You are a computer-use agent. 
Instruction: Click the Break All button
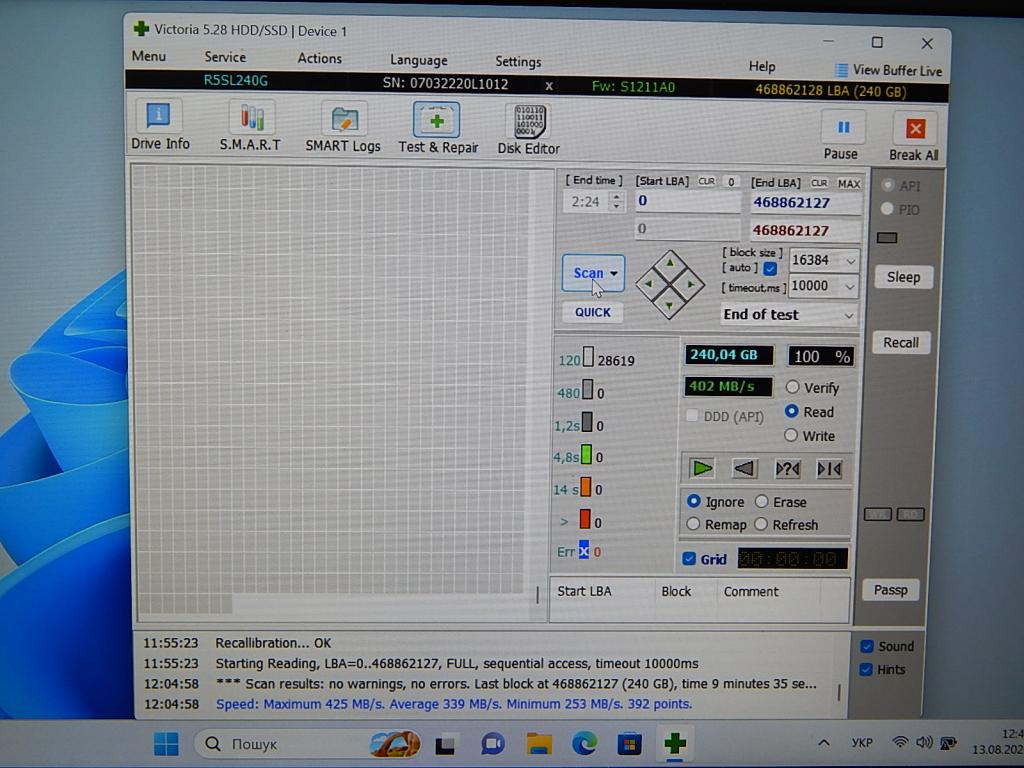(x=914, y=136)
